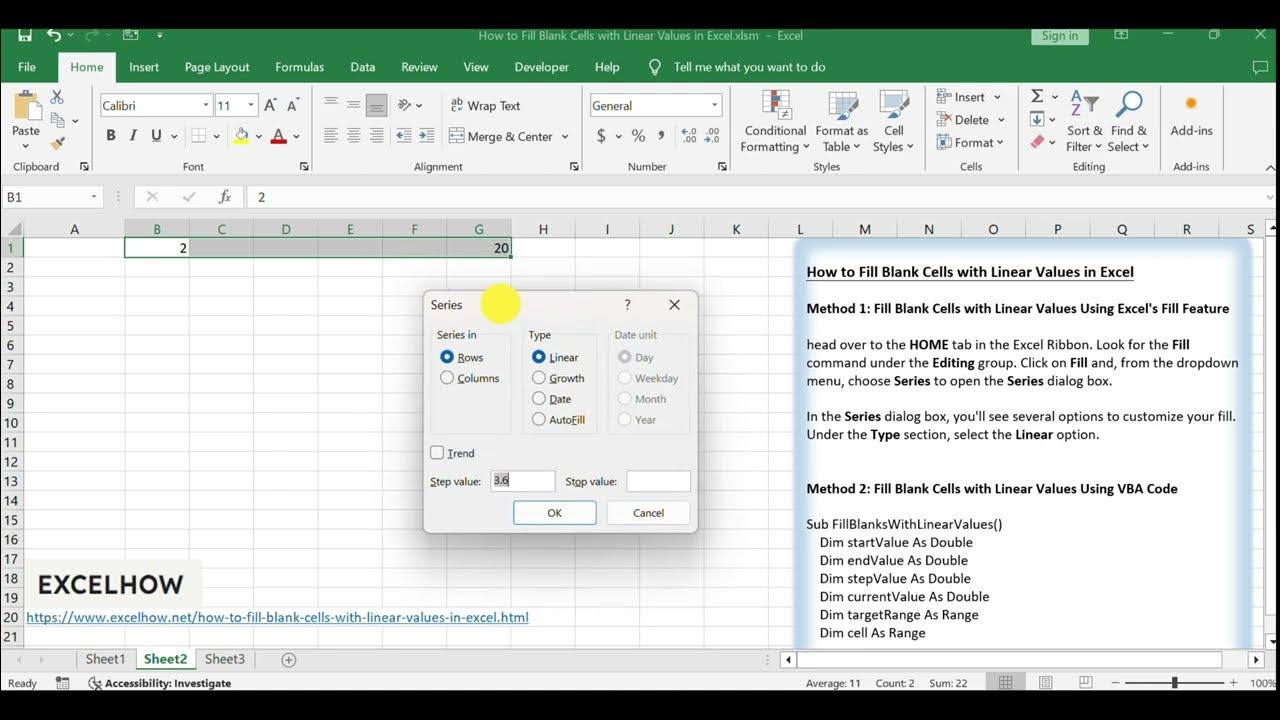Open Format as Table gallery
The width and height of the screenshot is (1280, 720).
point(842,122)
